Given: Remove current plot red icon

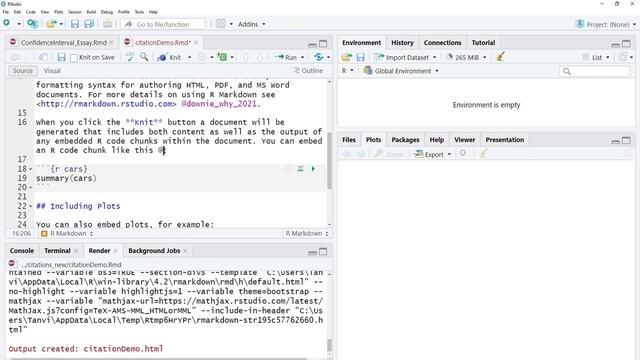Looking at the screenshot, I should [462, 153].
